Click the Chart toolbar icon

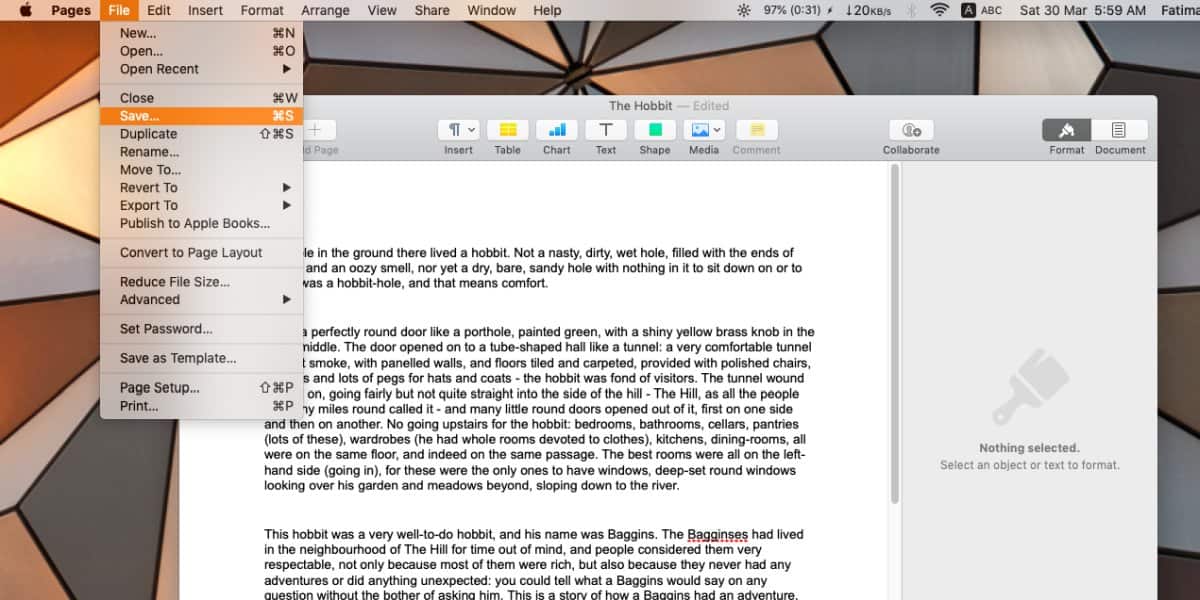[556, 130]
